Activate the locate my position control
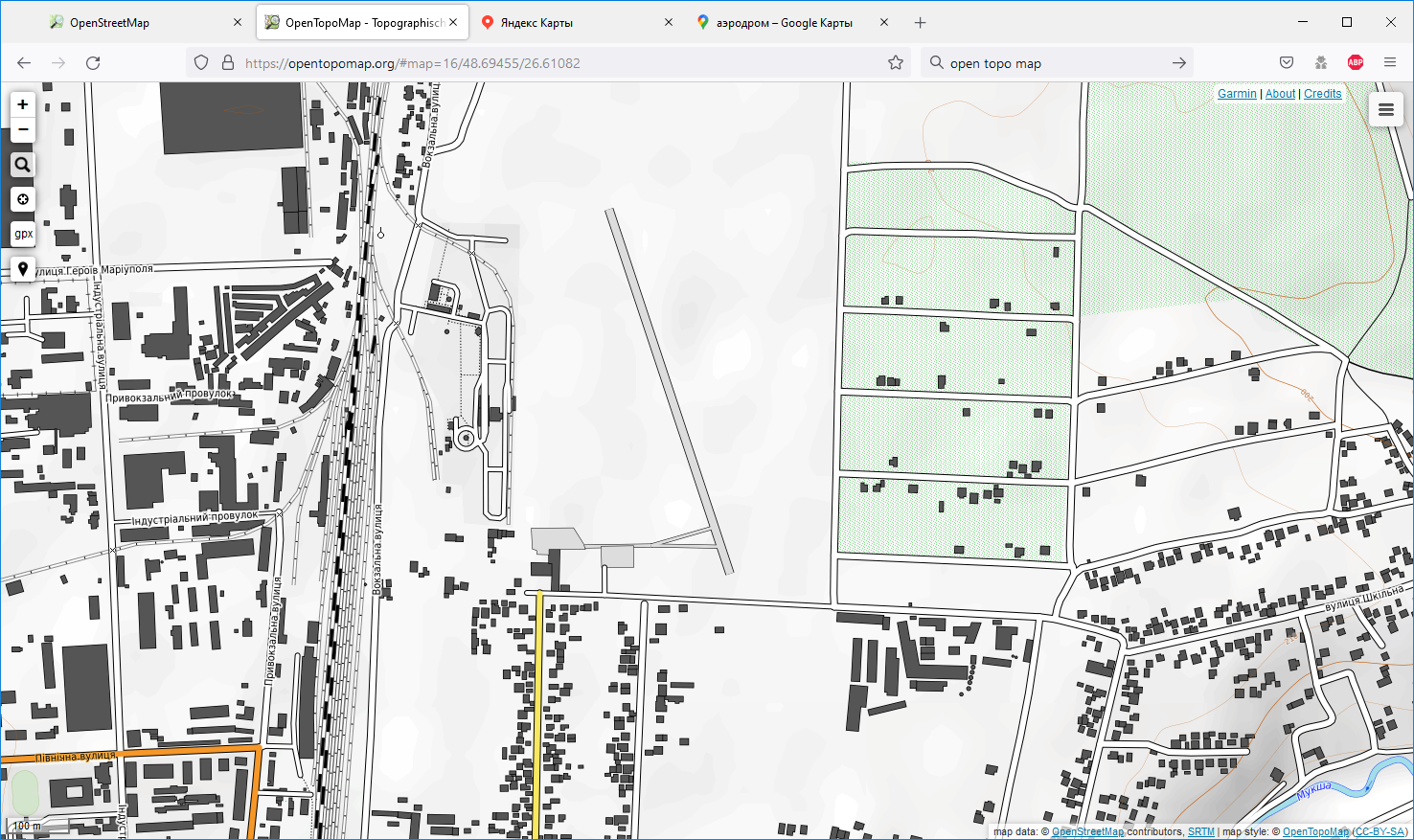This screenshot has width=1414, height=840. [23, 199]
